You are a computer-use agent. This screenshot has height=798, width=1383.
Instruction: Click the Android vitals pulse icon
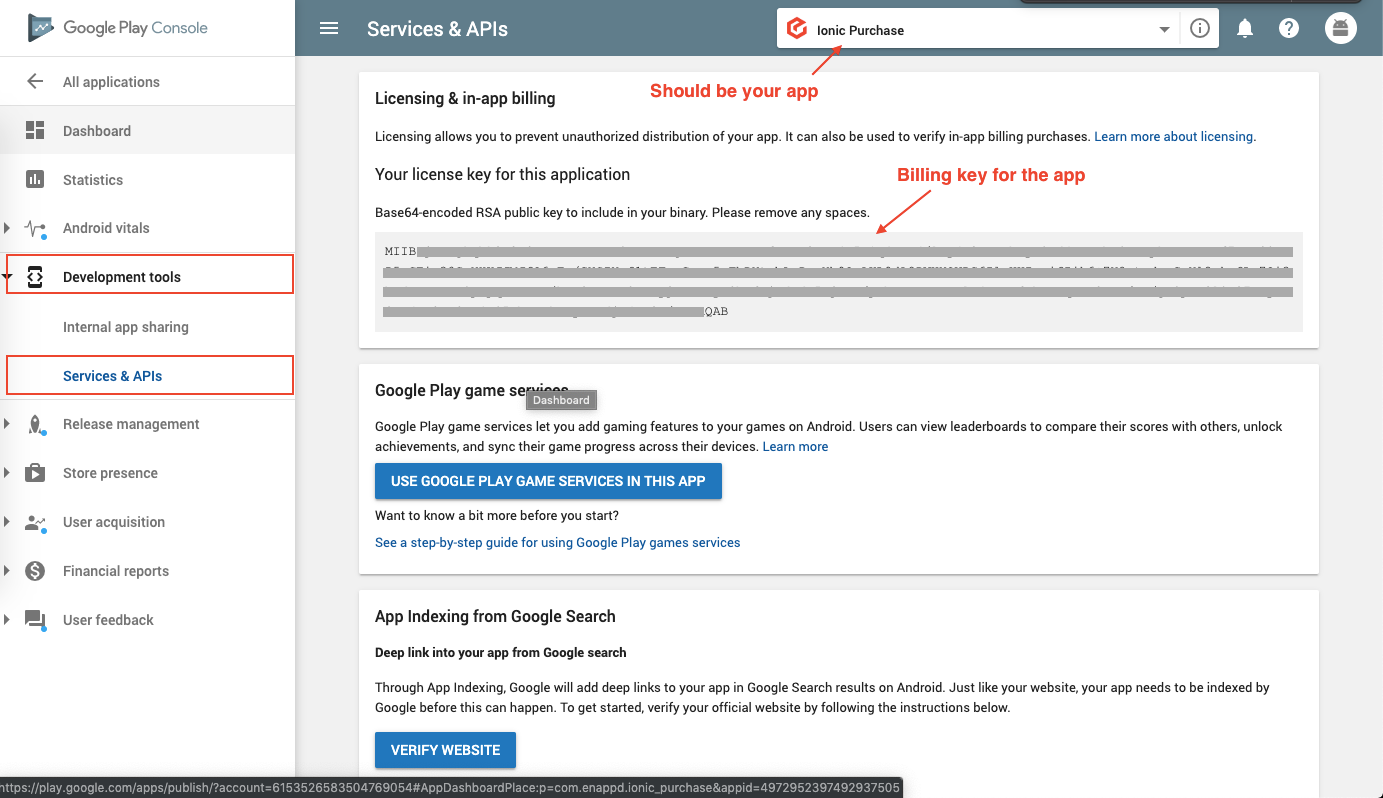36,229
